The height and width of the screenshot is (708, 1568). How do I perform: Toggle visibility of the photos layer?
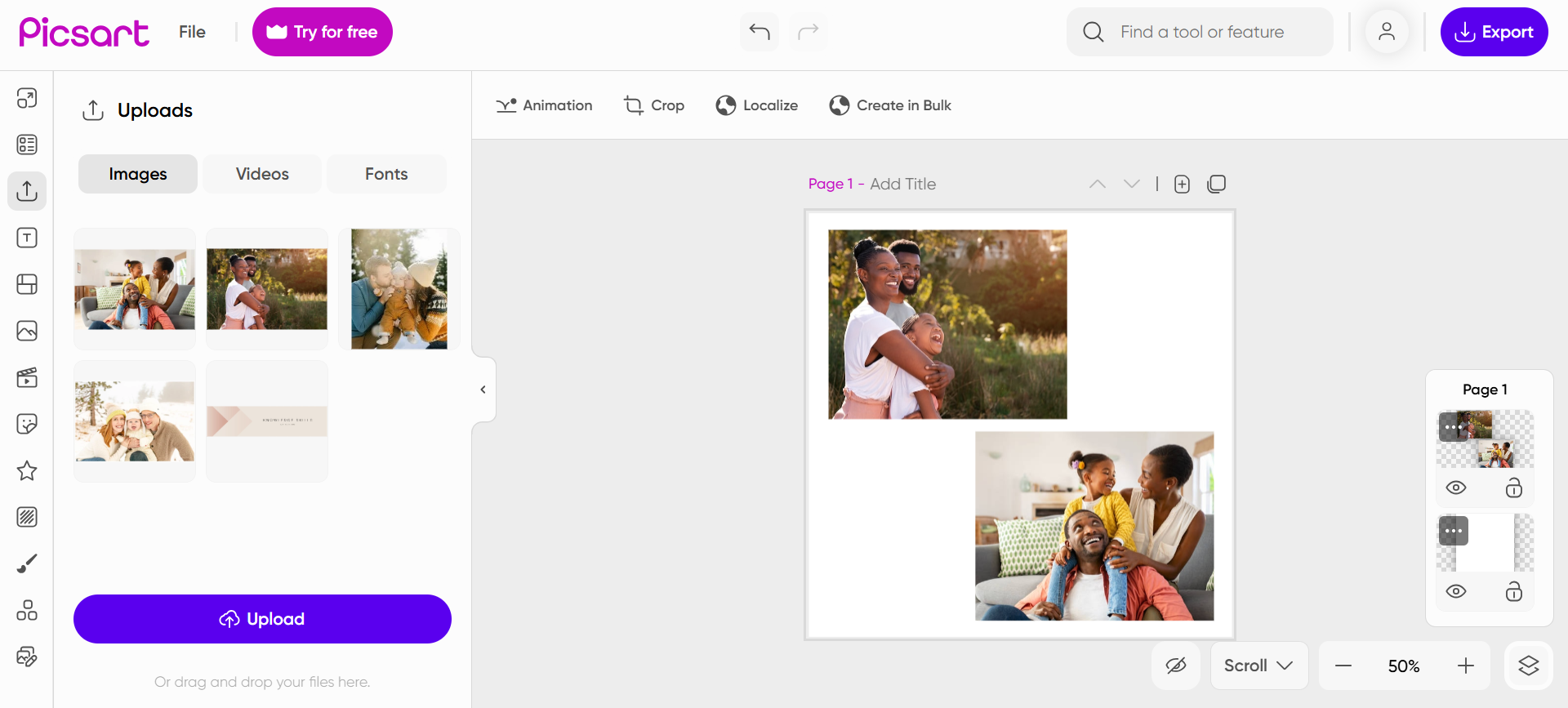pyautogui.click(x=1456, y=488)
